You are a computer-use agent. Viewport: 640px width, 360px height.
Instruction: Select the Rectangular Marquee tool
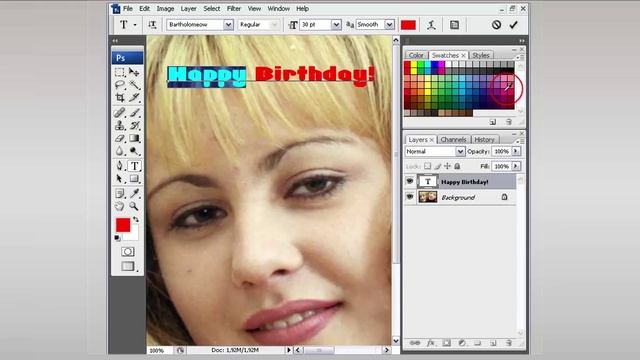click(x=120, y=72)
